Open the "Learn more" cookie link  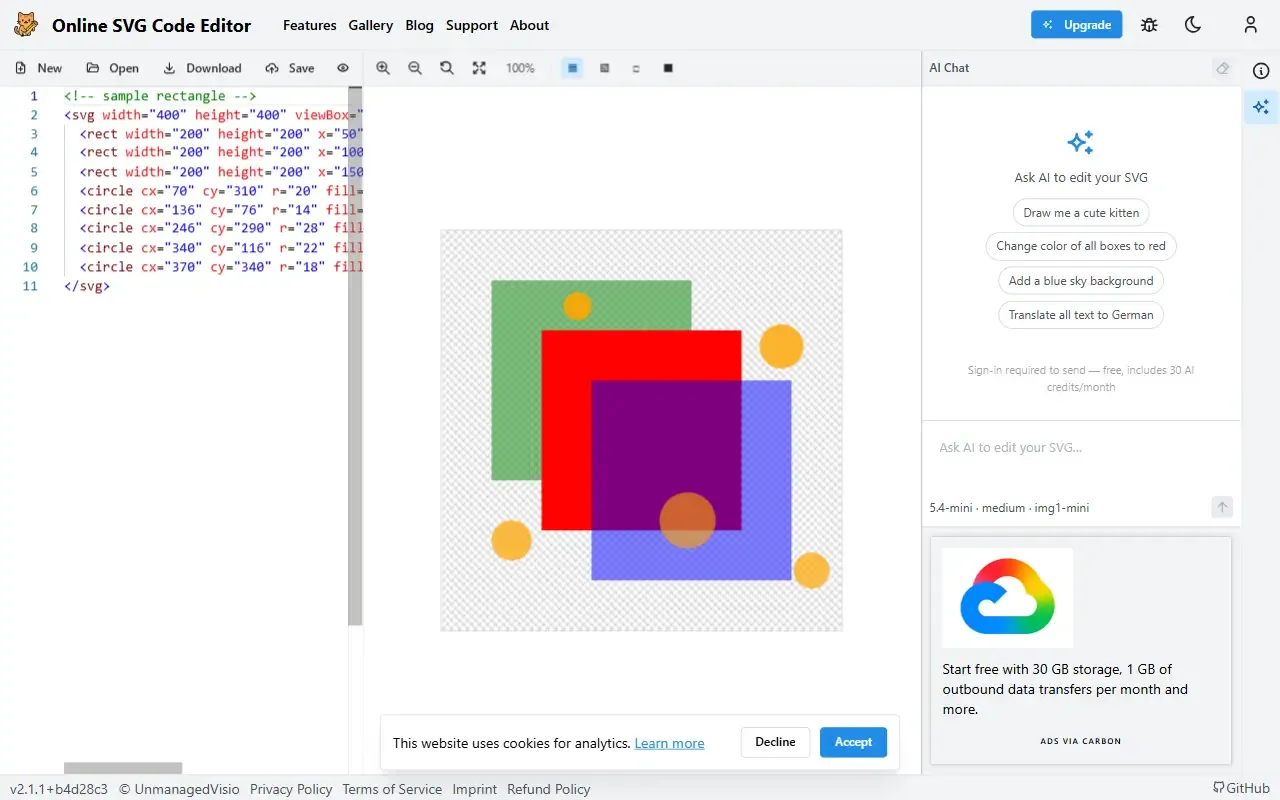(x=669, y=743)
